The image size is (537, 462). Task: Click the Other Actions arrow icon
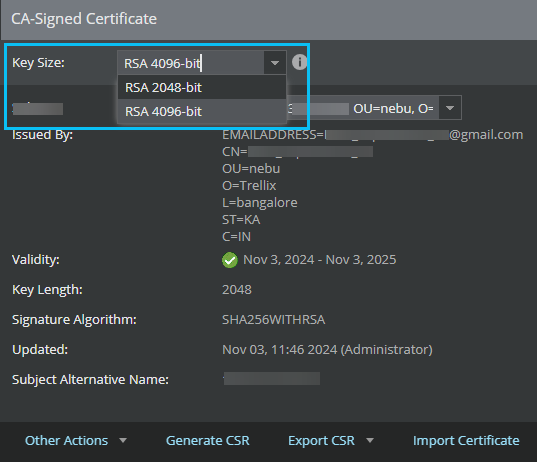pos(123,440)
